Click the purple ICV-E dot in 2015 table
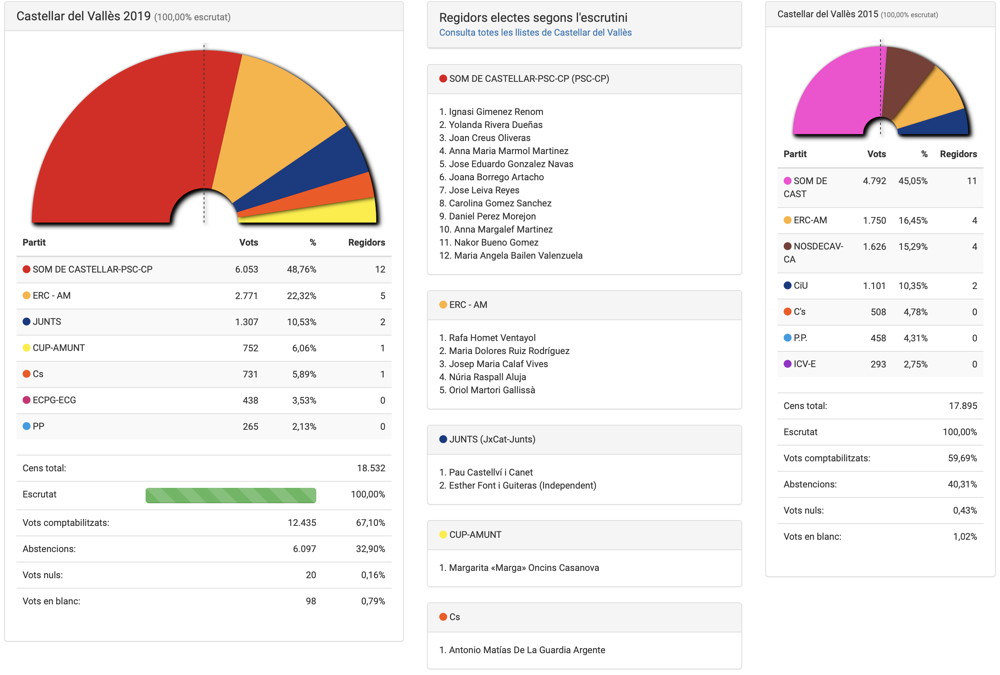Screen dimensions: 1000x675 click(787, 364)
